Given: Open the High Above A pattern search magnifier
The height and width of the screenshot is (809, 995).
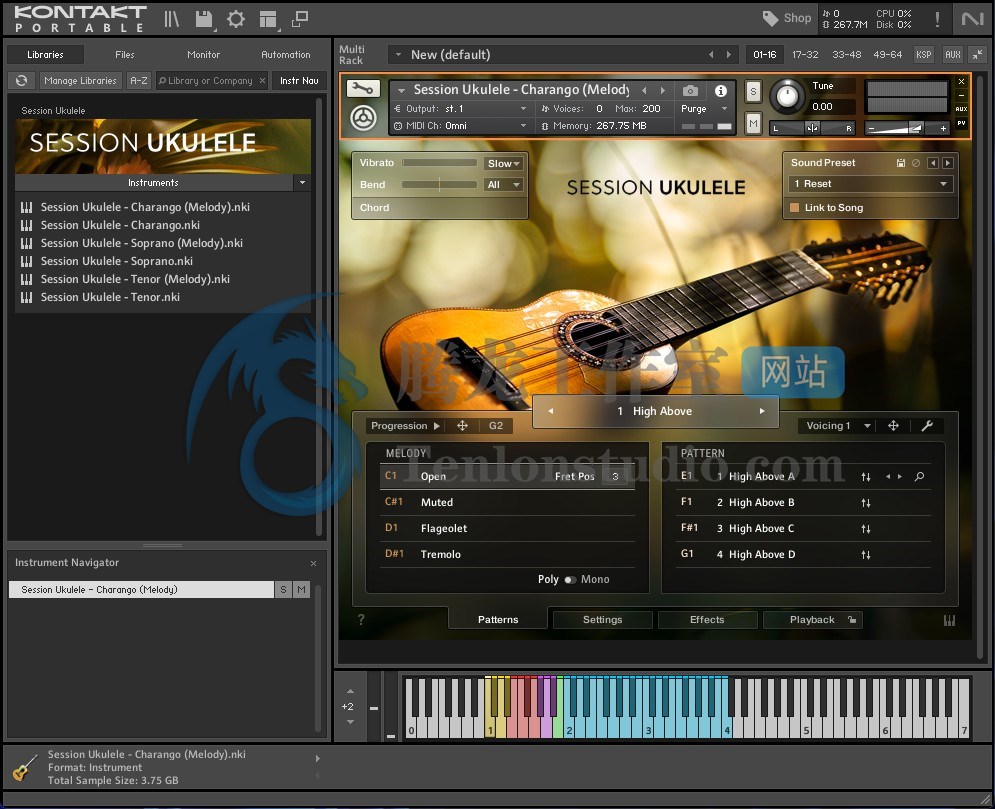Looking at the screenshot, I should point(919,477).
